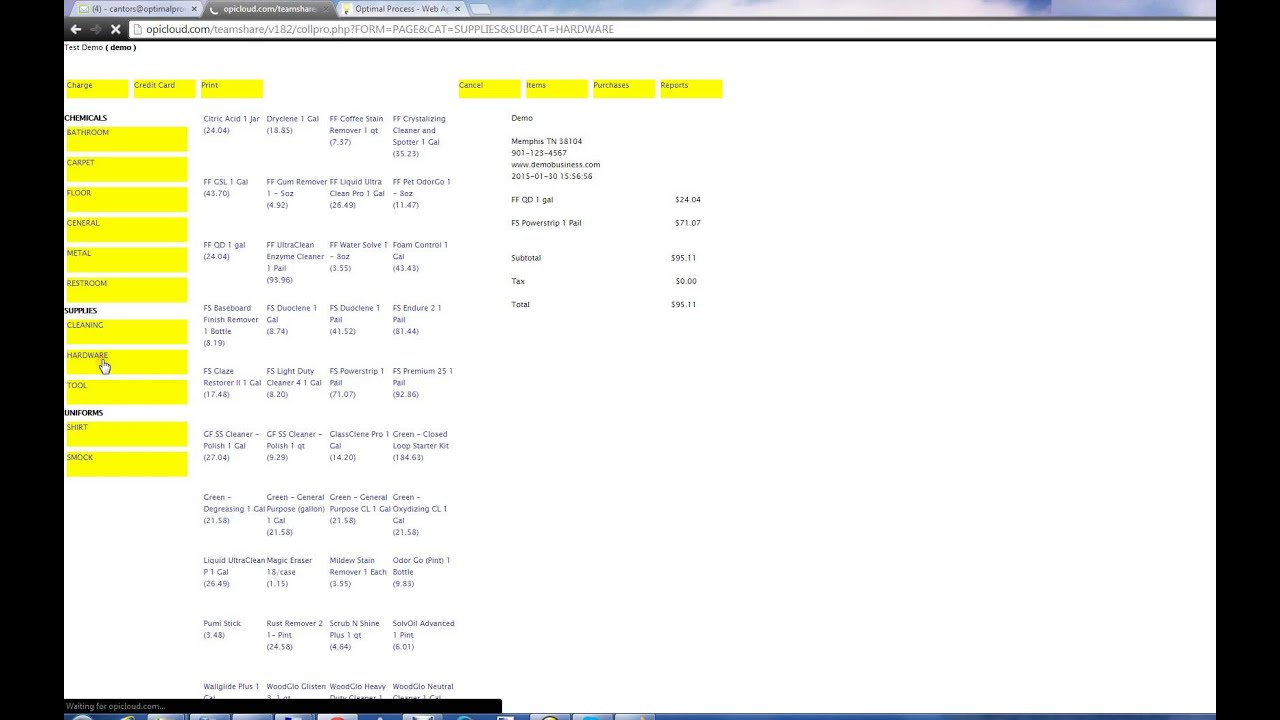Add FS Light Duty Cleaner 4 1 Gal
1280x720 pixels.
click(x=294, y=382)
